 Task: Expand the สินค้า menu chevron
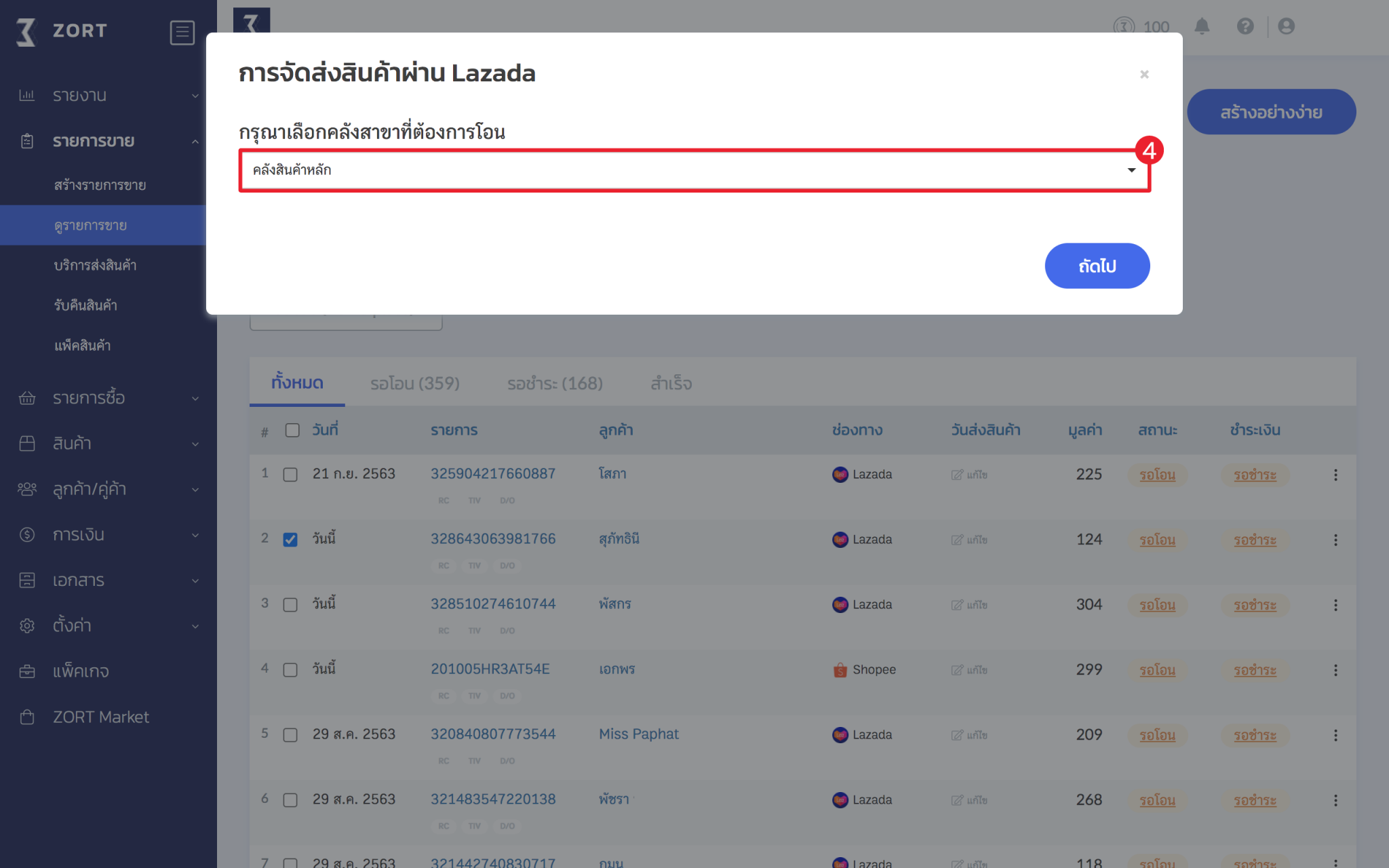[195, 444]
